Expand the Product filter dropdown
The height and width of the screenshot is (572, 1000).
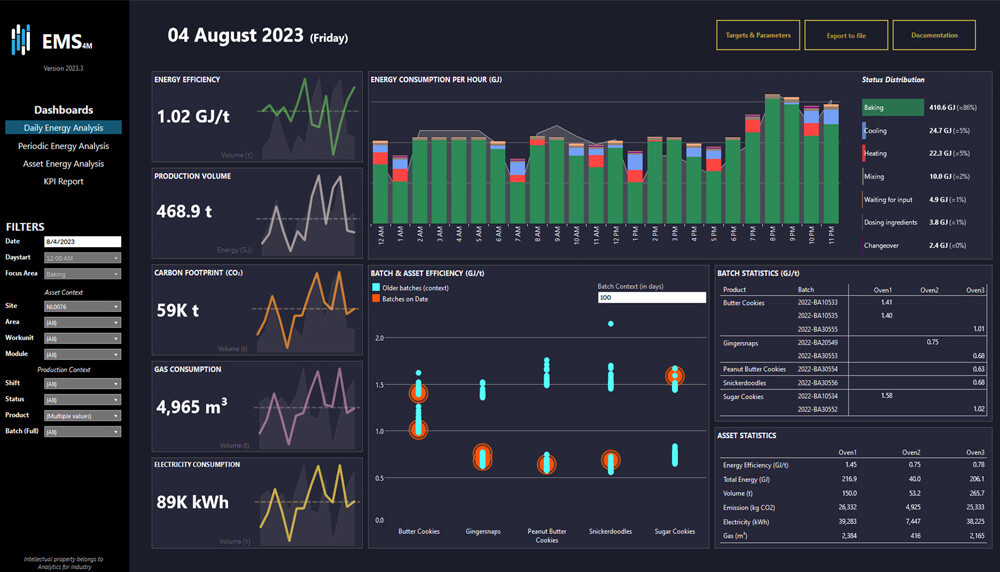click(82, 415)
